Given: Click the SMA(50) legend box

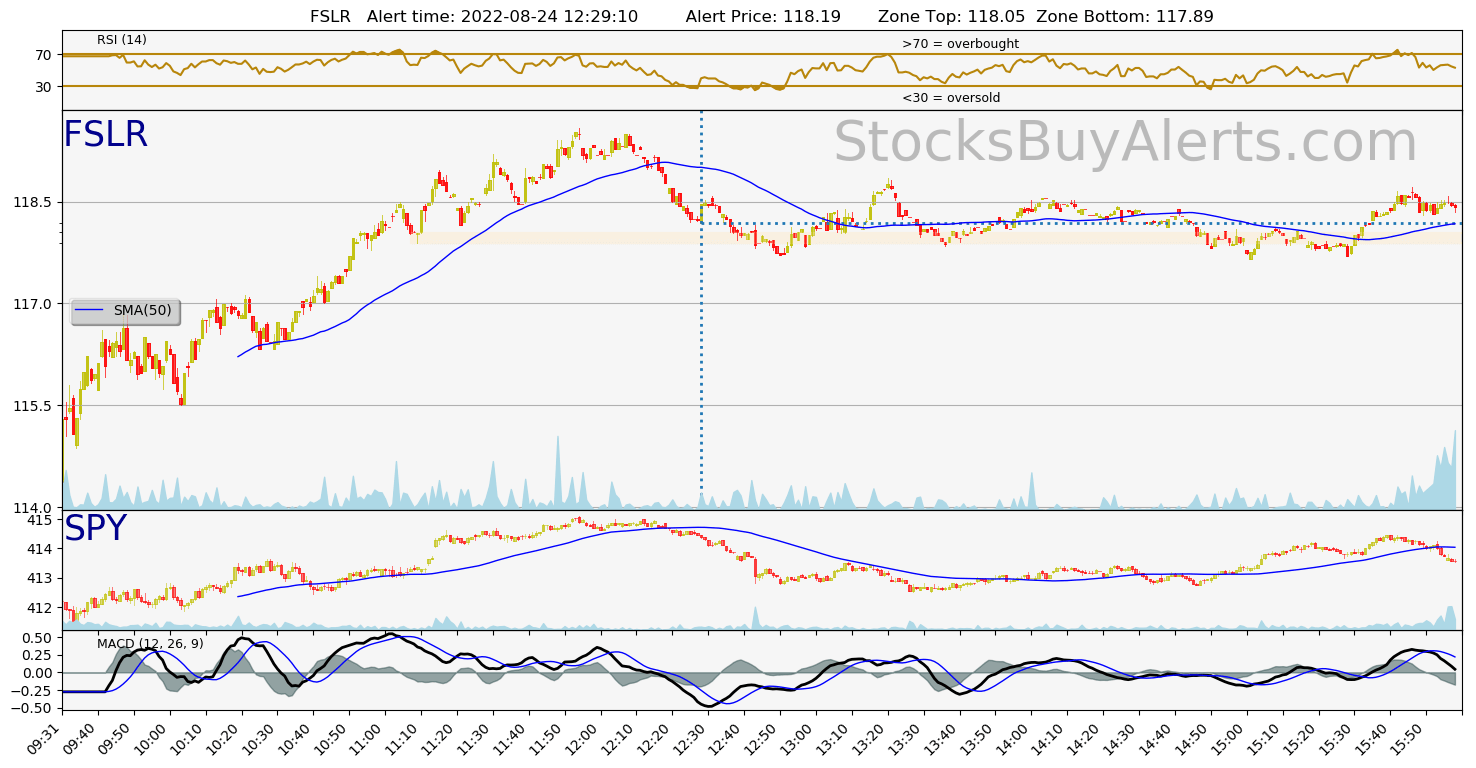Looking at the screenshot, I should pos(125,311).
